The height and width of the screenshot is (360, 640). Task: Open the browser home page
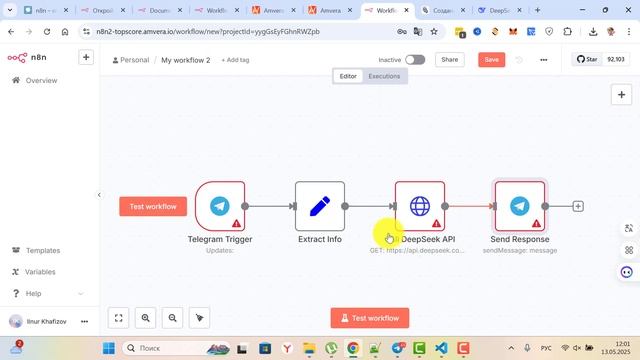pyautogui.click(x=65, y=31)
